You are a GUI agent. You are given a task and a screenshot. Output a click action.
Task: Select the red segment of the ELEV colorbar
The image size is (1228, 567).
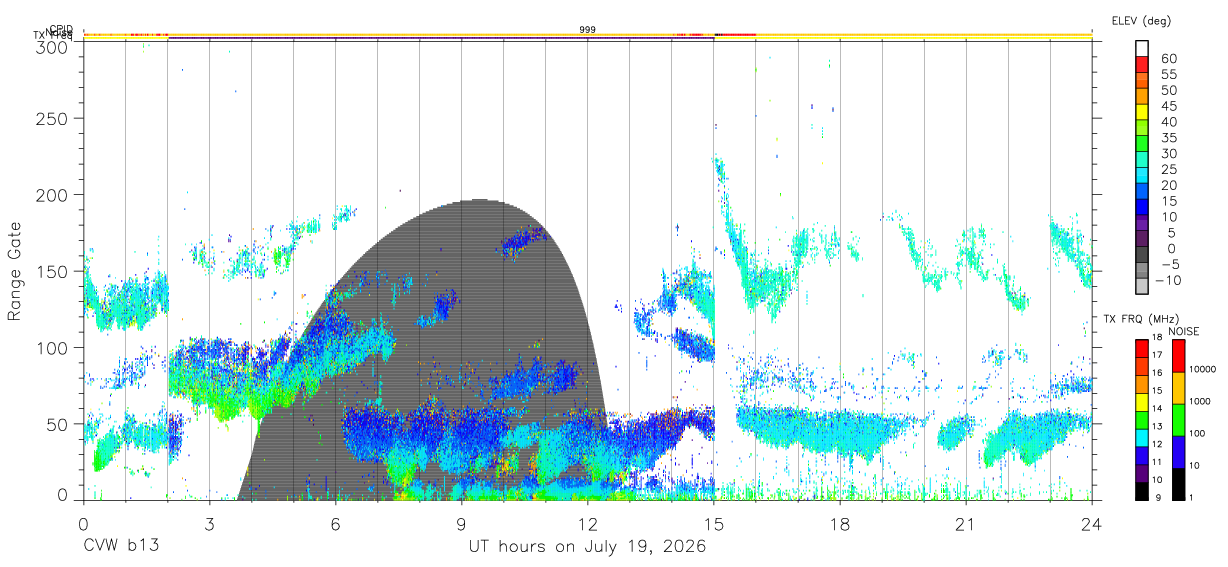click(1142, 63)
